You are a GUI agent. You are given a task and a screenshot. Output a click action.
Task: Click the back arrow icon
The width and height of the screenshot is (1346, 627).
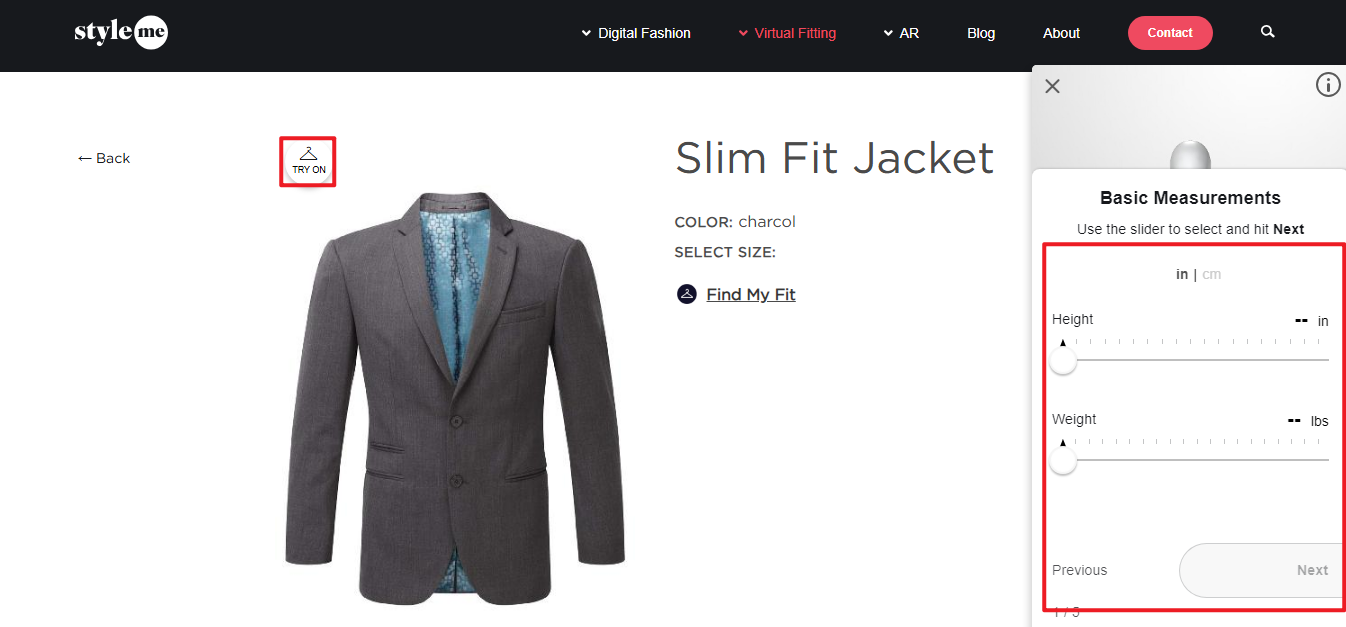85,158
